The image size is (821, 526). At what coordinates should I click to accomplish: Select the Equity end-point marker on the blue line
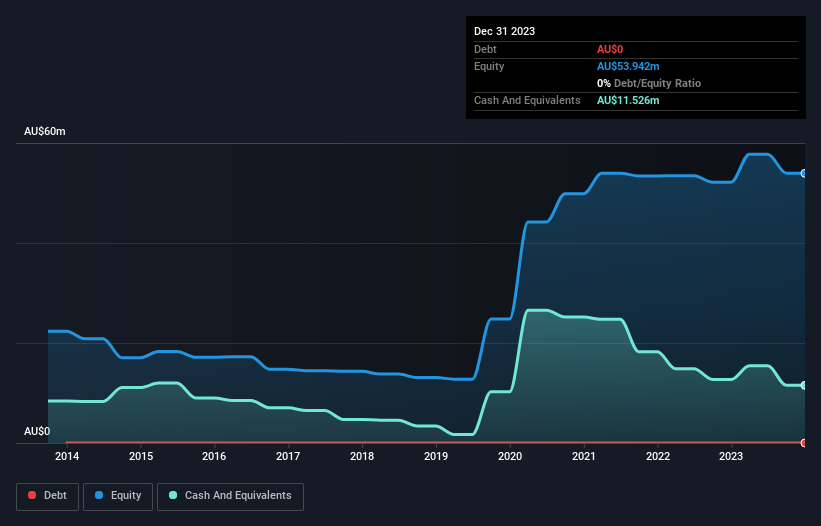click(x=804, y=173)
